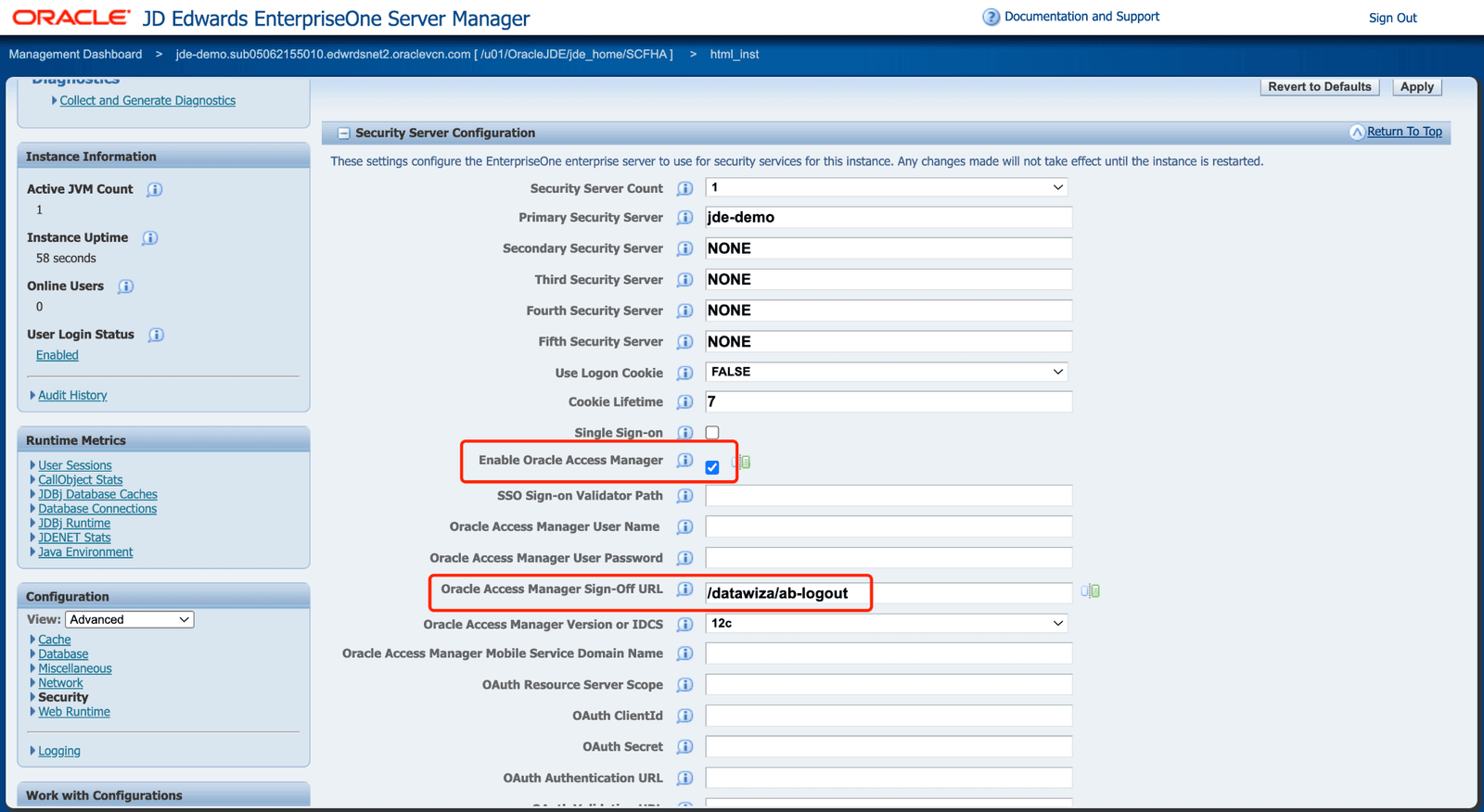Click compare icon beside Enable Oracle Access Manager checkbox
Screen dimensions: 1484x812
741,462
